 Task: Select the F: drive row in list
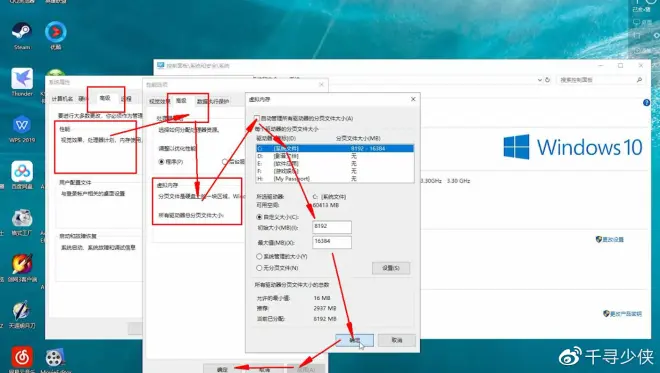[335, 171]
